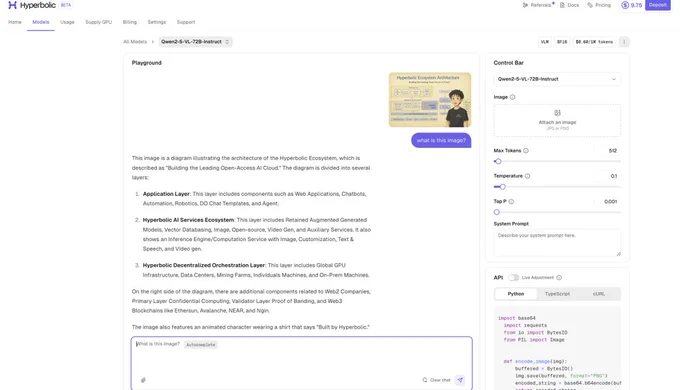Click the 'Application Layer' bold text
Image resolution: width=680 pixels, height=390 pixels.
pyautogui.click(x=166, y=194)
